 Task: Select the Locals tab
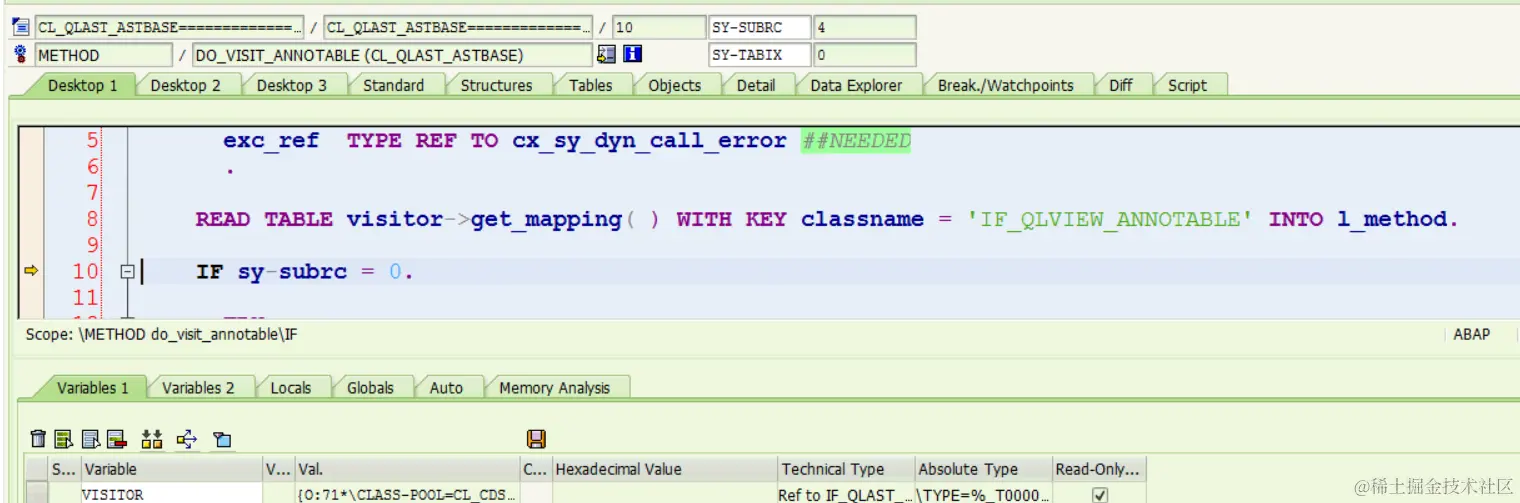tap(291, 387)
